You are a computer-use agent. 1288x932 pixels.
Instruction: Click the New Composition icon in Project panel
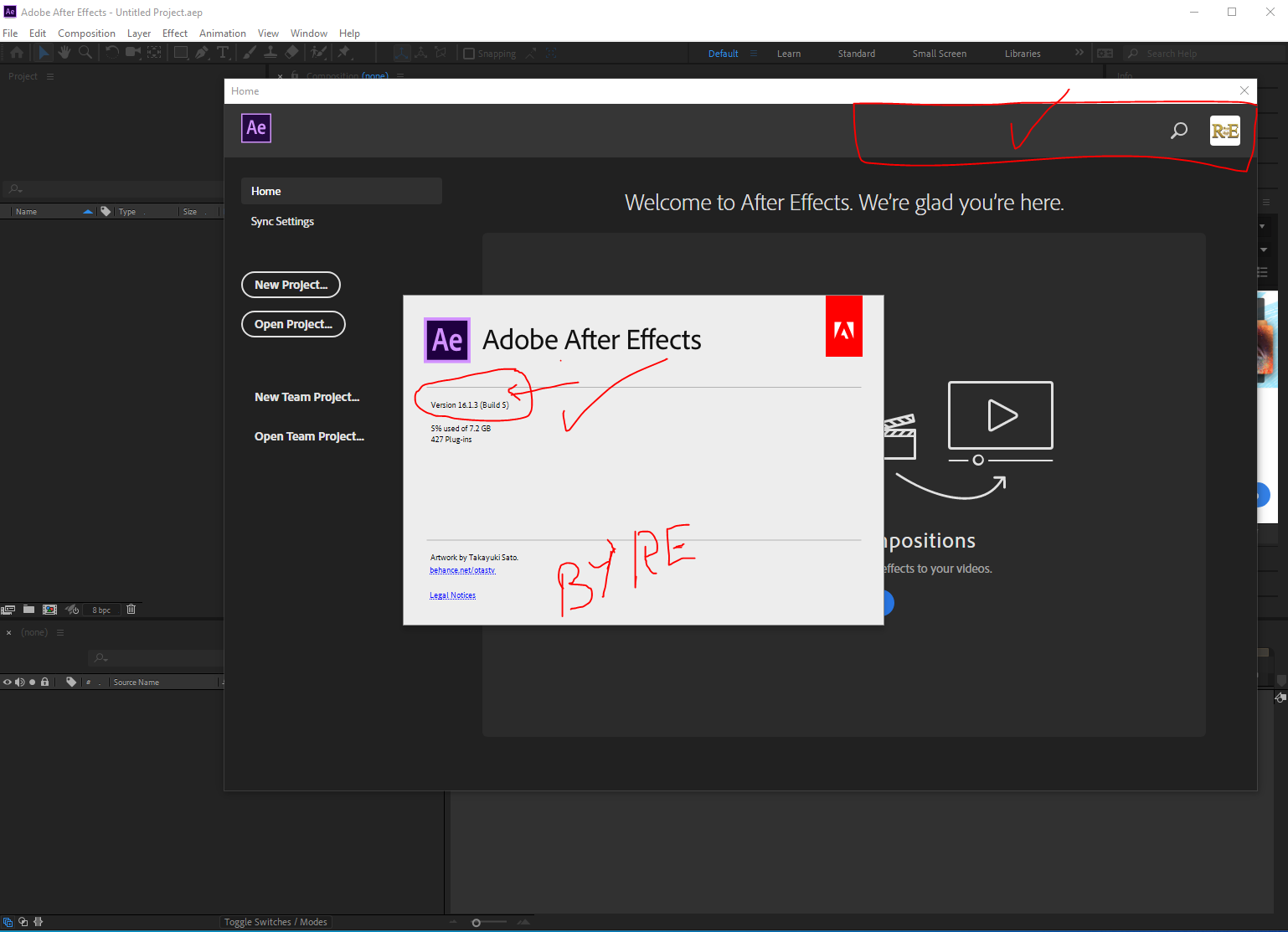tap(50, 610)
